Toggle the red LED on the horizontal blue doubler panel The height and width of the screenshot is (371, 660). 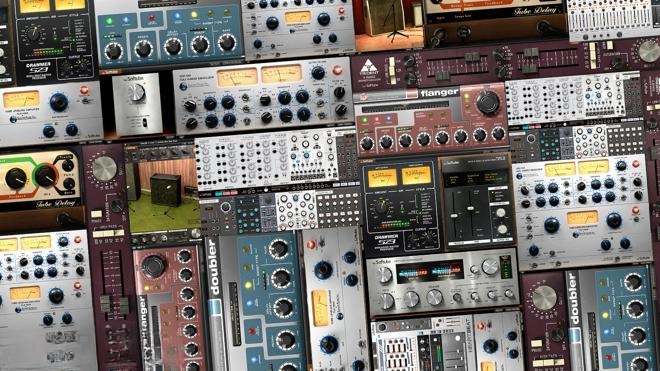152,19
